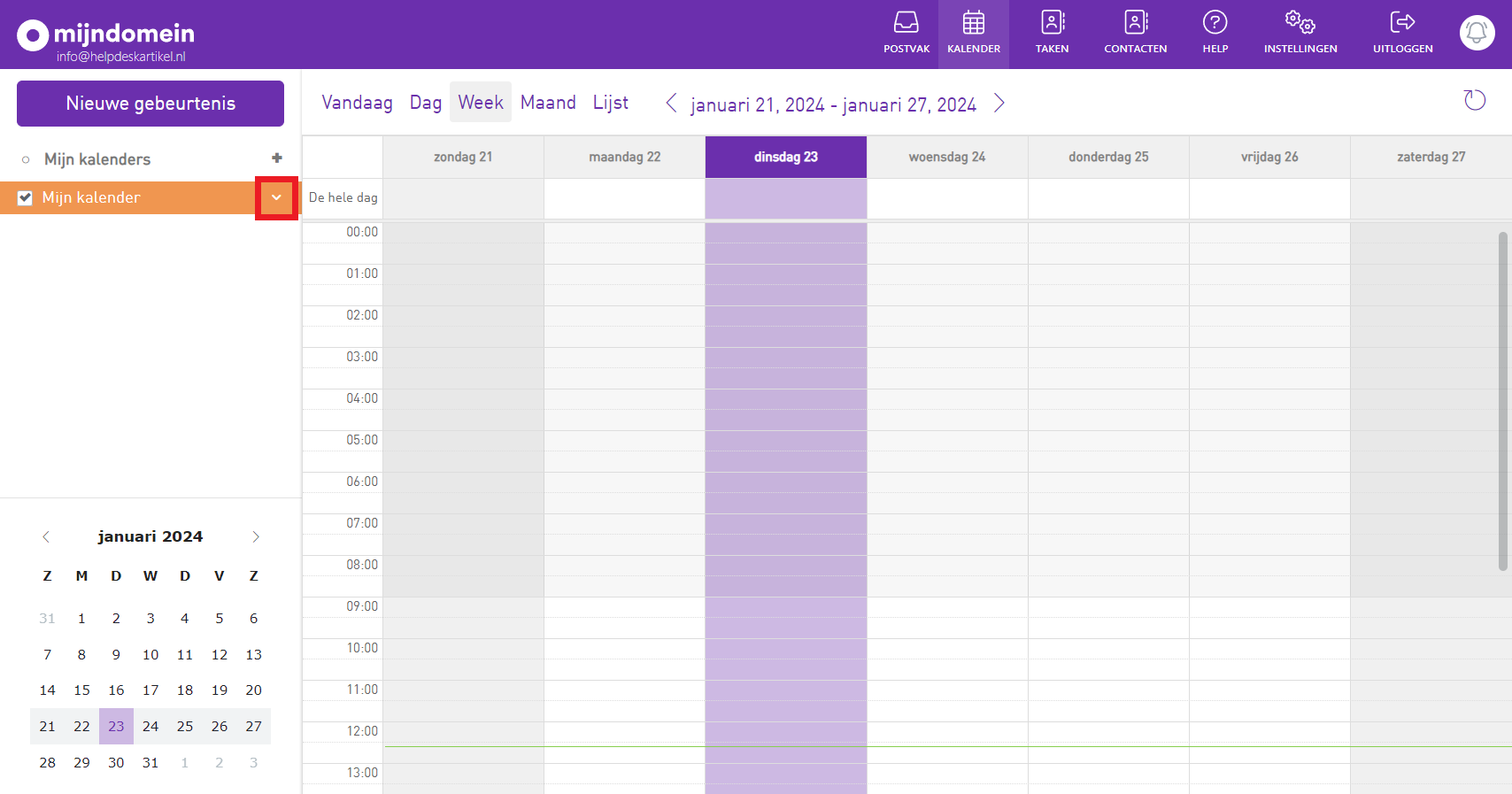Uncheck the Mijn kalender checkbox

26,198
